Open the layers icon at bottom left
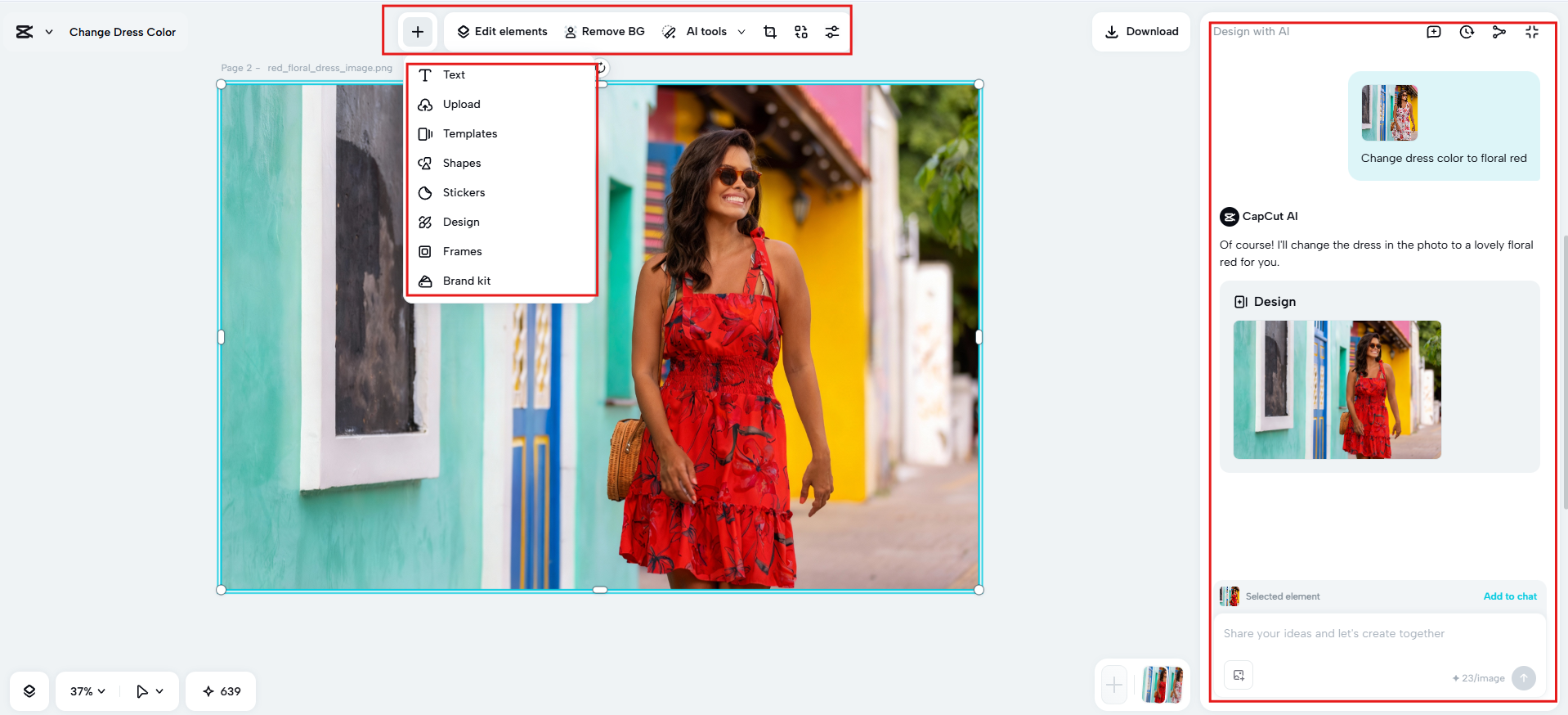This screenshot has width=1568, height=715. (29, 691)
